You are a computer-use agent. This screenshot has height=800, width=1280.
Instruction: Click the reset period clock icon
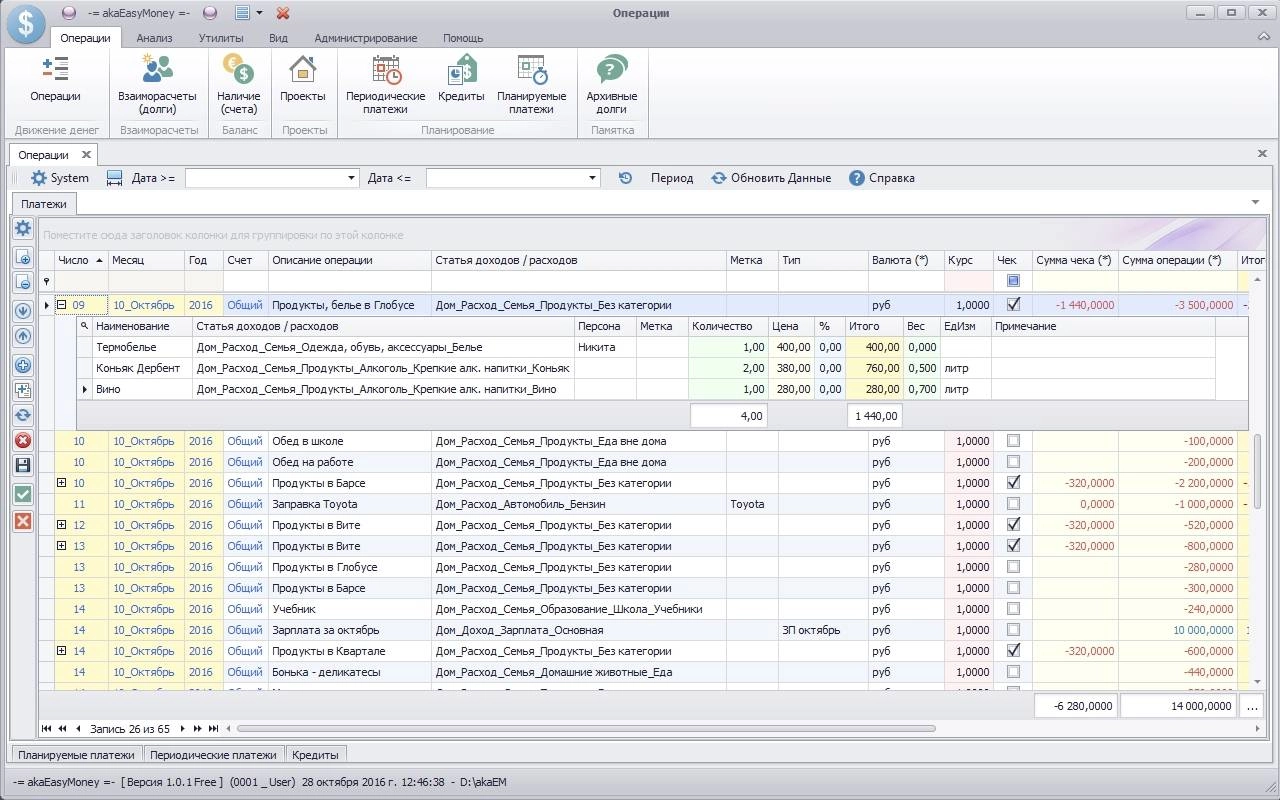(625, 178)
